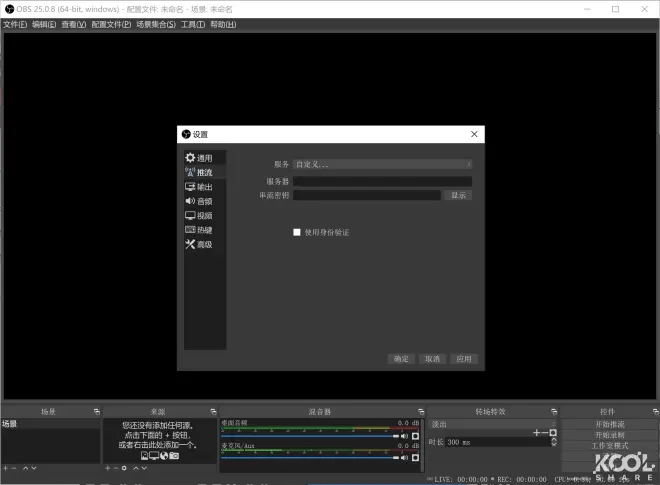Remove scene with the minus icon

coord(14,468)
